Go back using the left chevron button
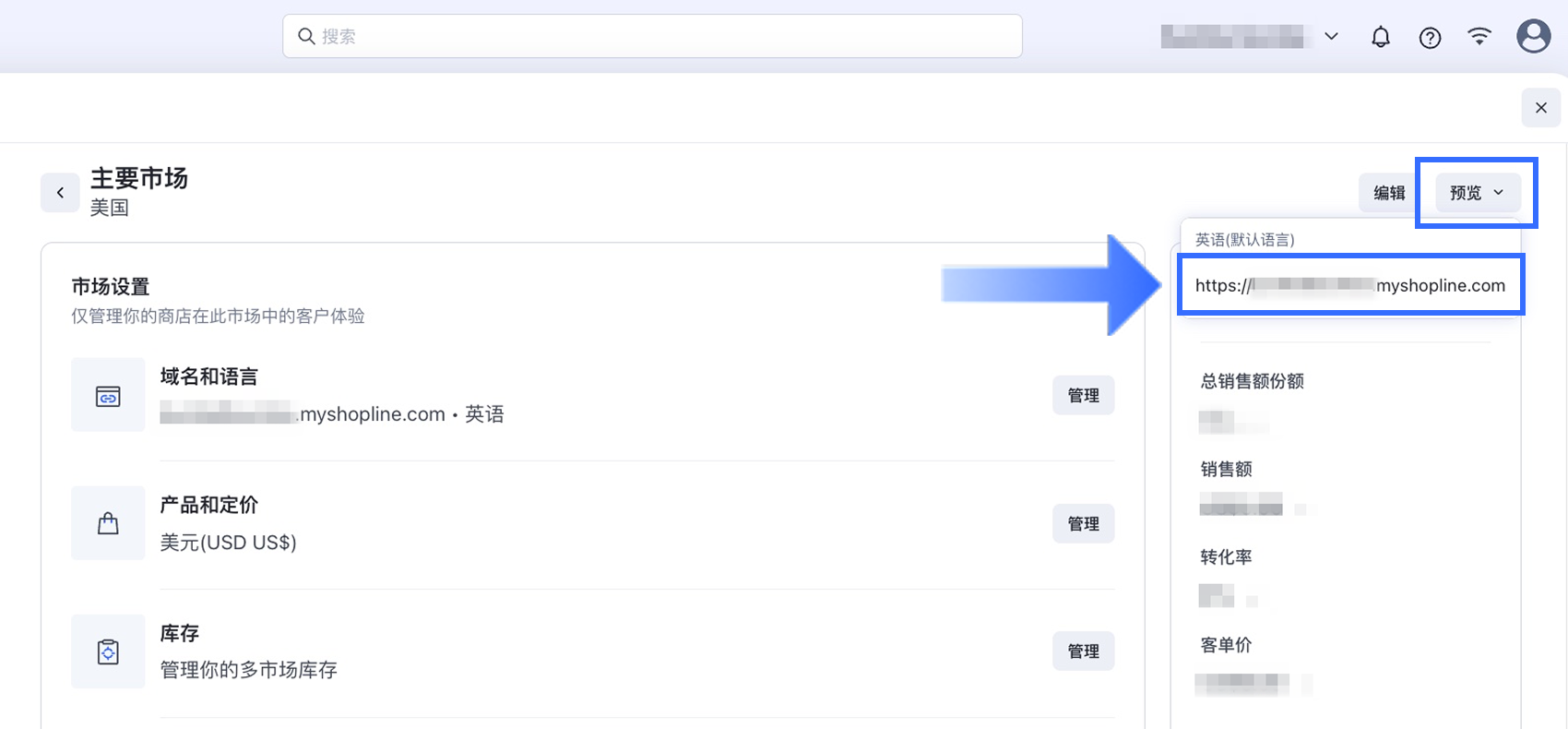The height and width of the screenshot is (729, 1568). [60, 193]
